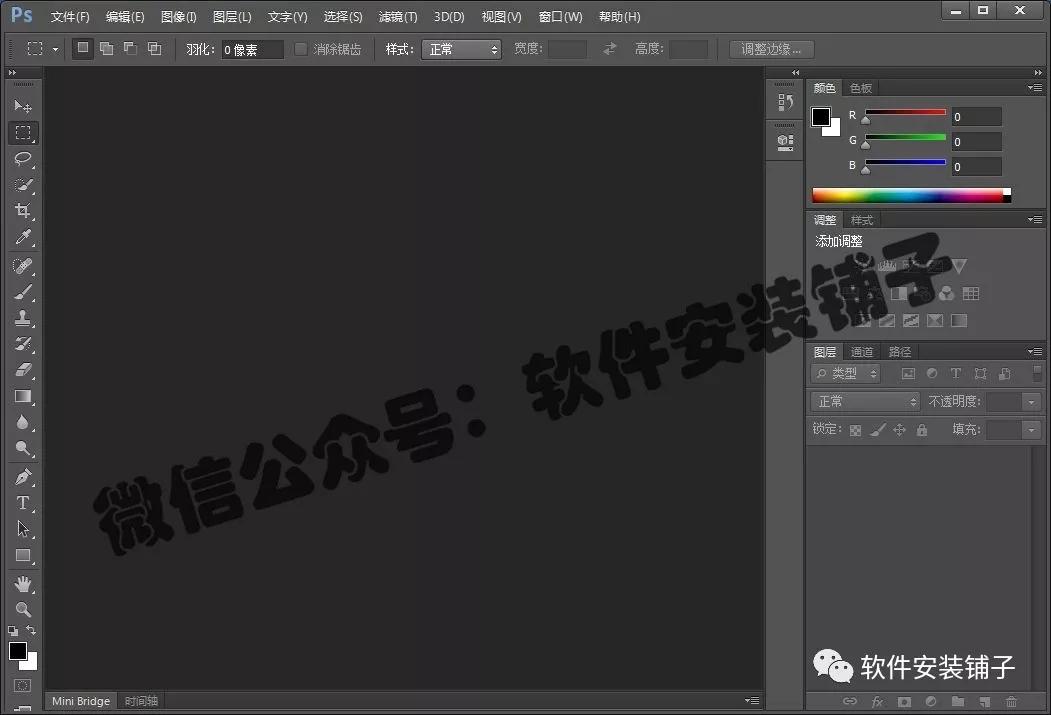Switch to the 通道 channels tab

(860, 351)
